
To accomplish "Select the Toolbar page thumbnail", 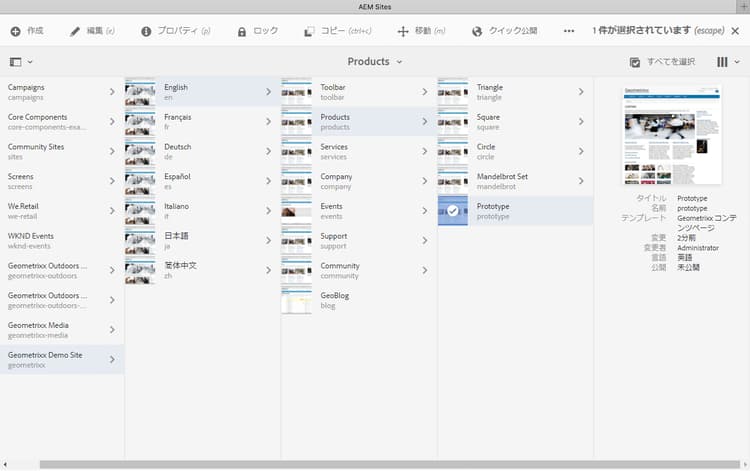I will (x=297, y=92).
